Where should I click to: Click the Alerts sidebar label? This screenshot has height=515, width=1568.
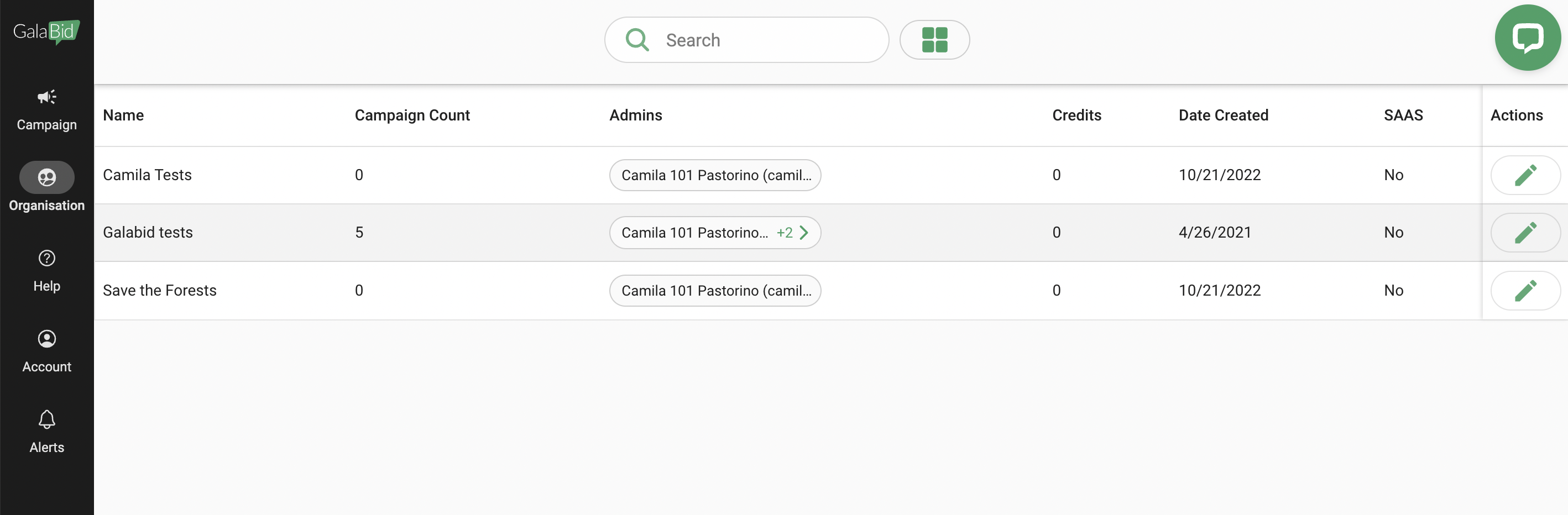click(x=47, y=448)
